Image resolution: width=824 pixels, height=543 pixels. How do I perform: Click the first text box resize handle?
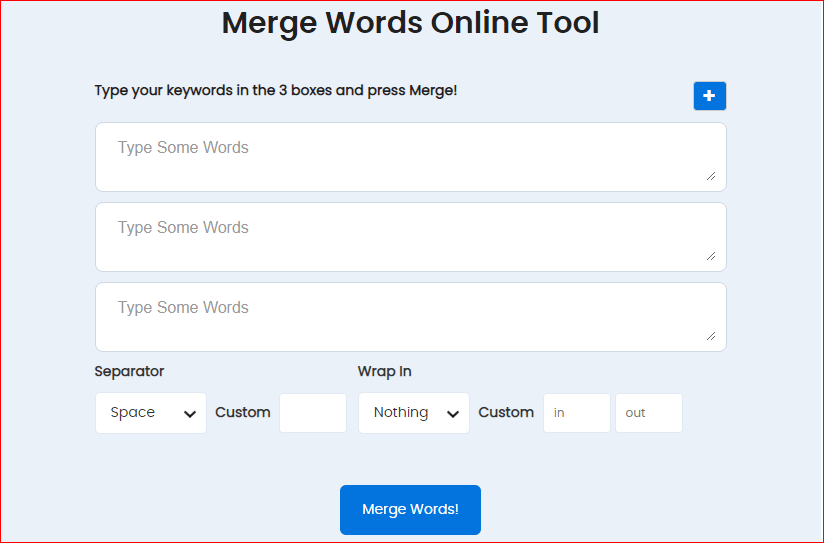coord(711,176)
